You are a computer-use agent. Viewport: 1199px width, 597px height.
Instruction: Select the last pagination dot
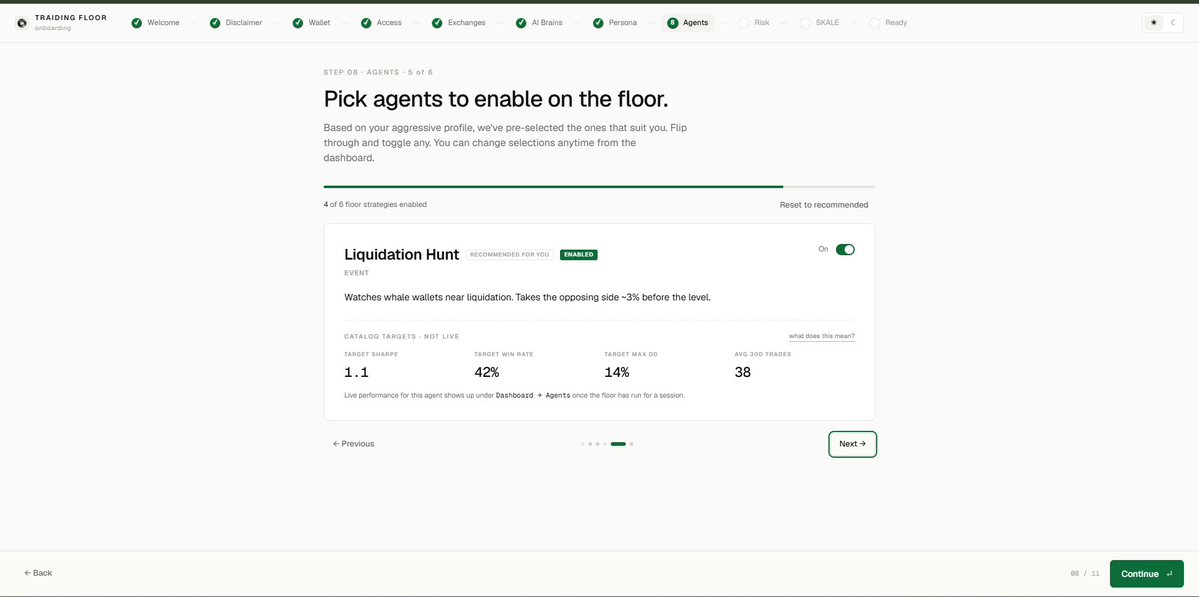tap(632, 443)
